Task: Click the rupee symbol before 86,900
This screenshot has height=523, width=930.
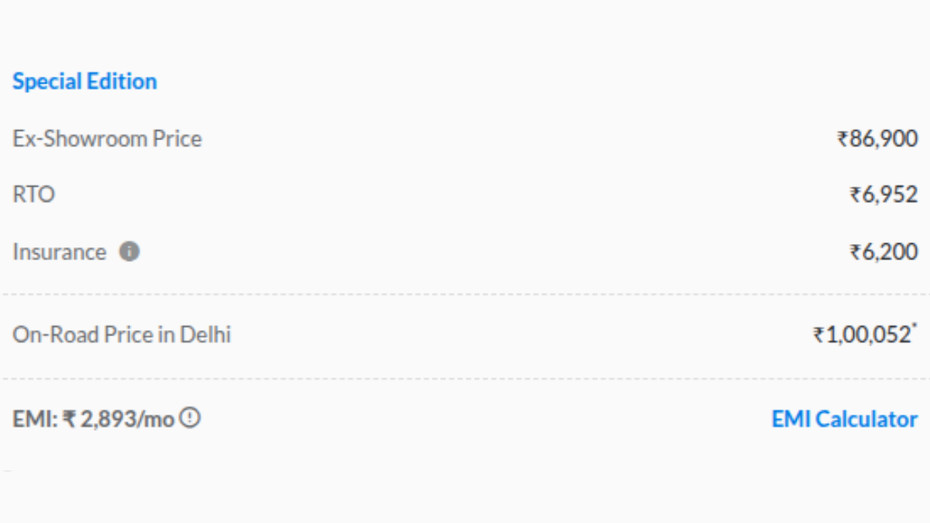Action: point(842,139)
